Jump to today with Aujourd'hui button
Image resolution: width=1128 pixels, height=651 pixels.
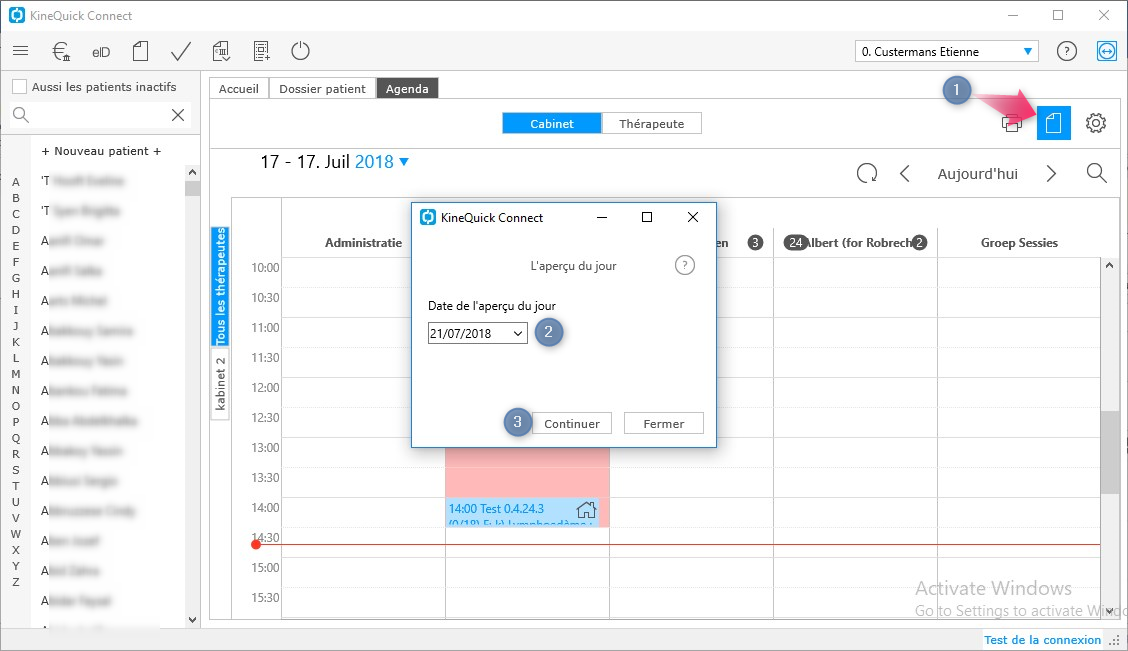pos(977,174)
